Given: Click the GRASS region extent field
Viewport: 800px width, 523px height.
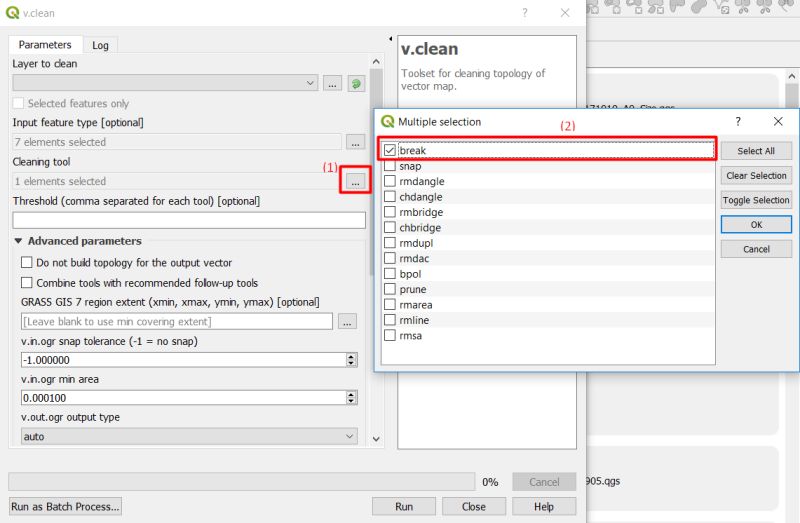Looking at the screenshot, I should [x=177, y=321].
